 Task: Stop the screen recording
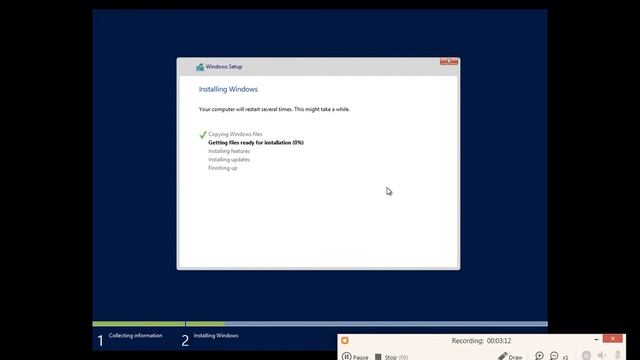(x=391, y=357)
